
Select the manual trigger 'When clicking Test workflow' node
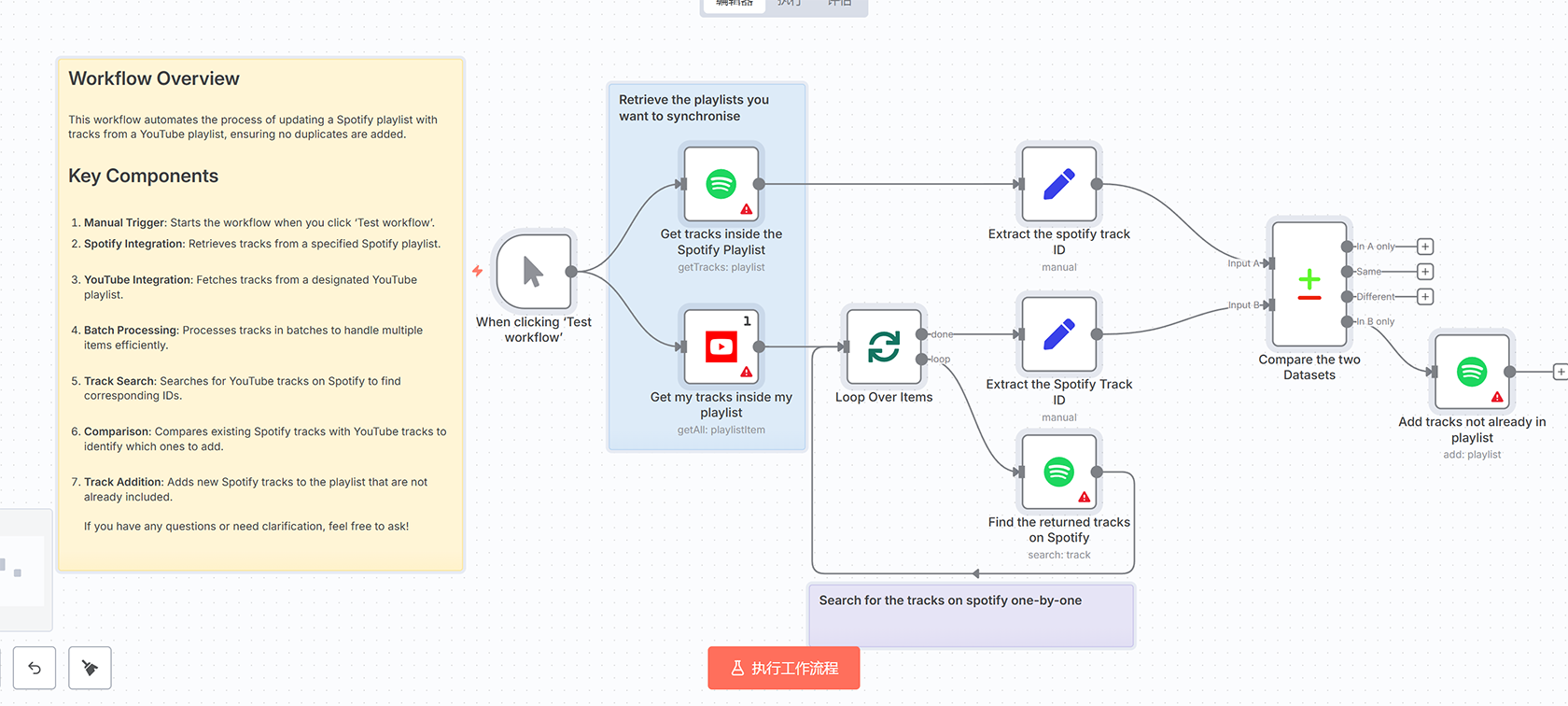(x=534, y=272)
